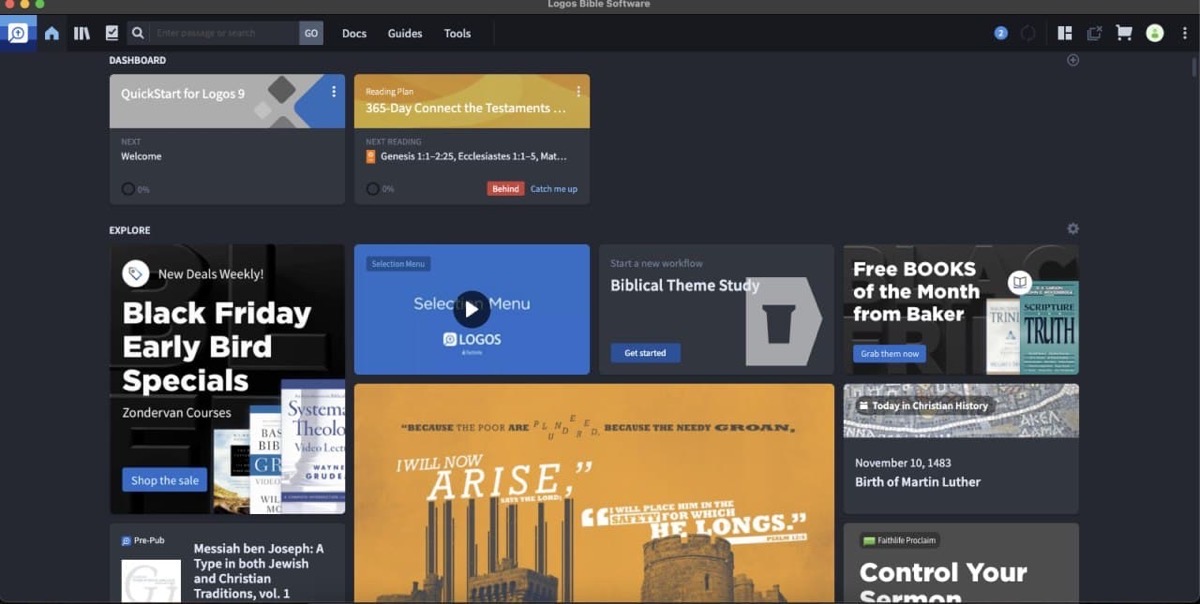Image resolution: width=1200 pixels, height=604 pixels.
Task: Click the vertical scrollbar on the right
Action: pos(1194,70)
